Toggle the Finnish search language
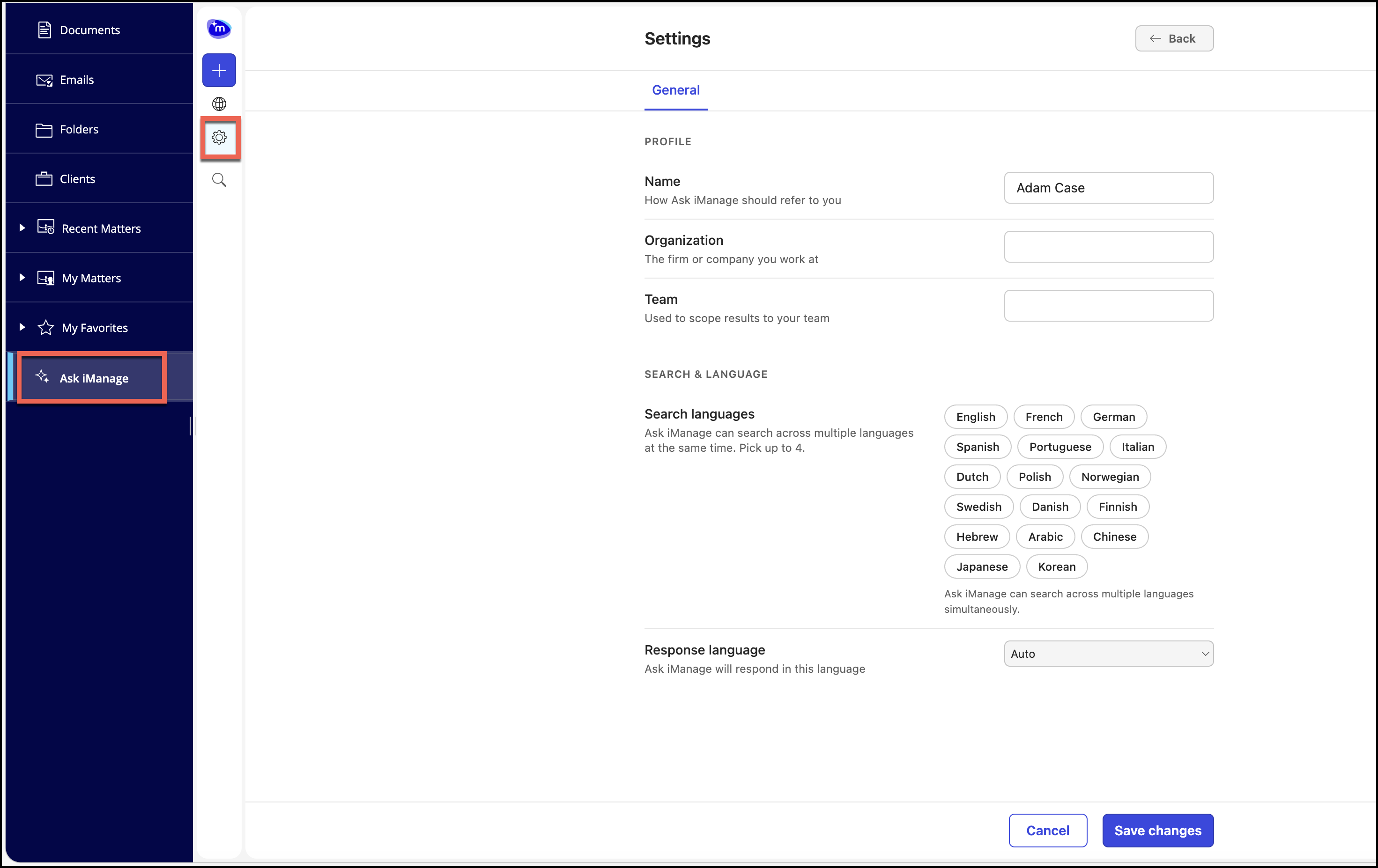 click(1118, 507)
